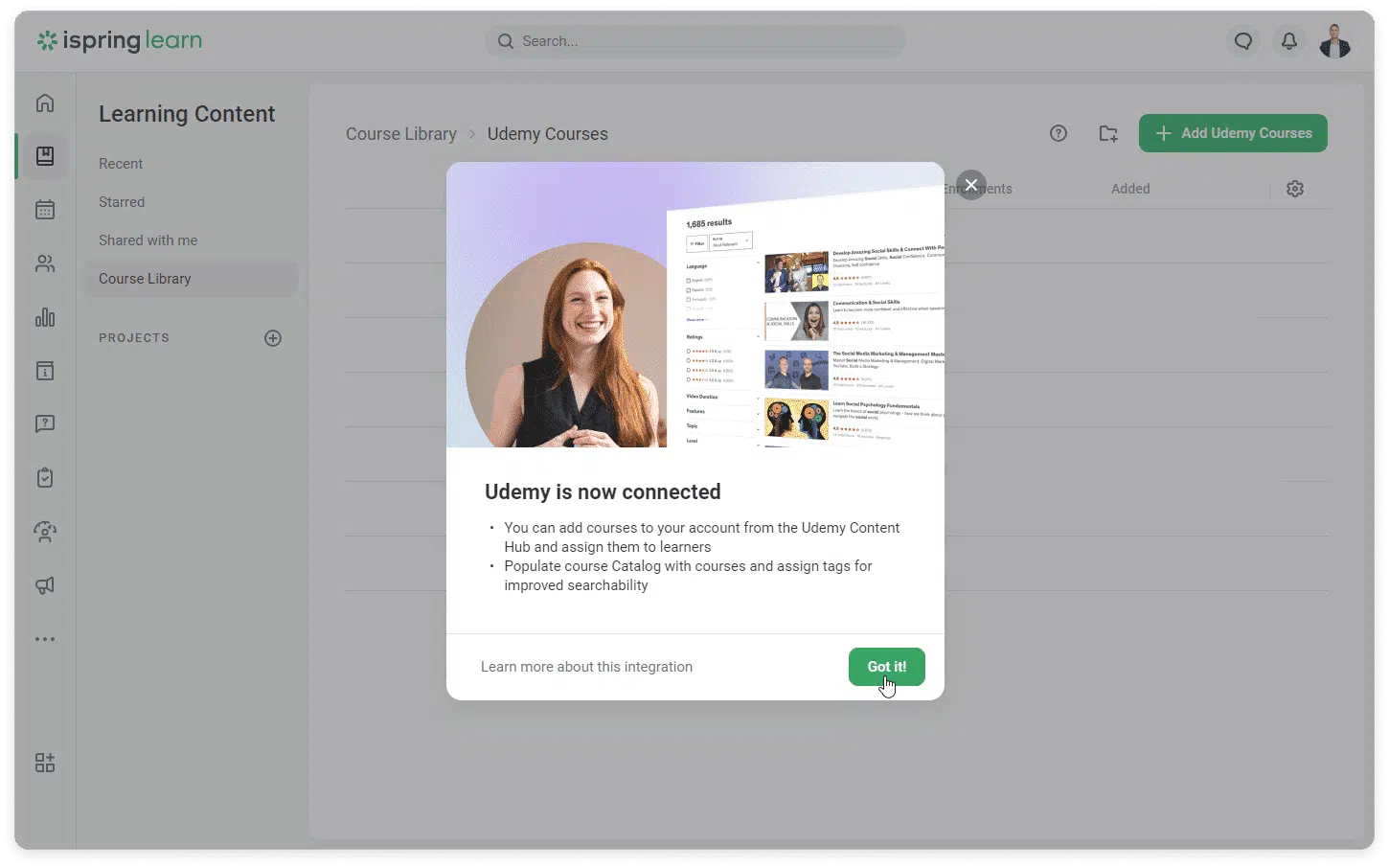1389x868 pixels.
Task: Click the Learning Content heading
Action: (187, 114)
